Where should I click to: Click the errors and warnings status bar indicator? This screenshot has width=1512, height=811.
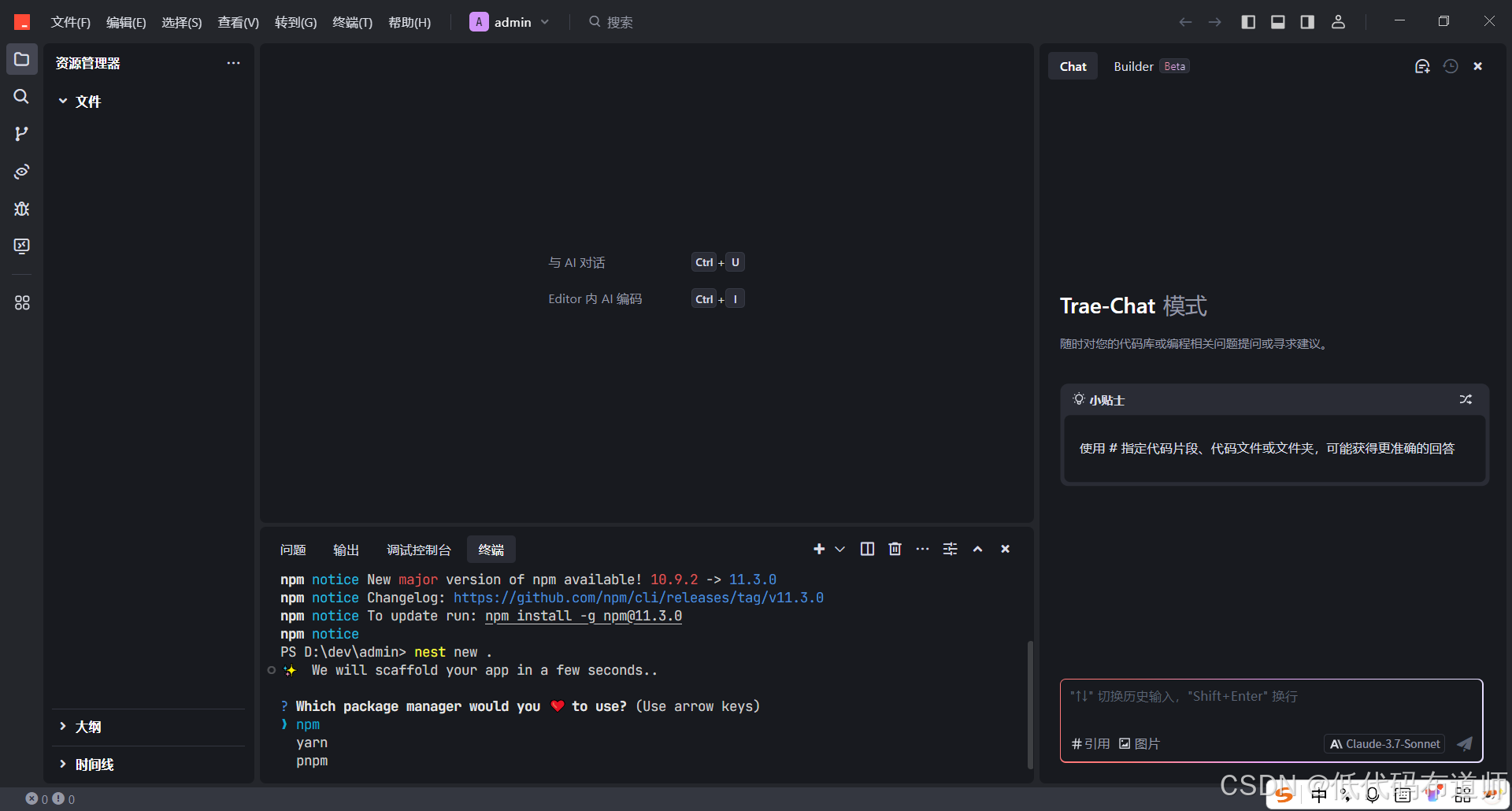[x=50, y=798]
